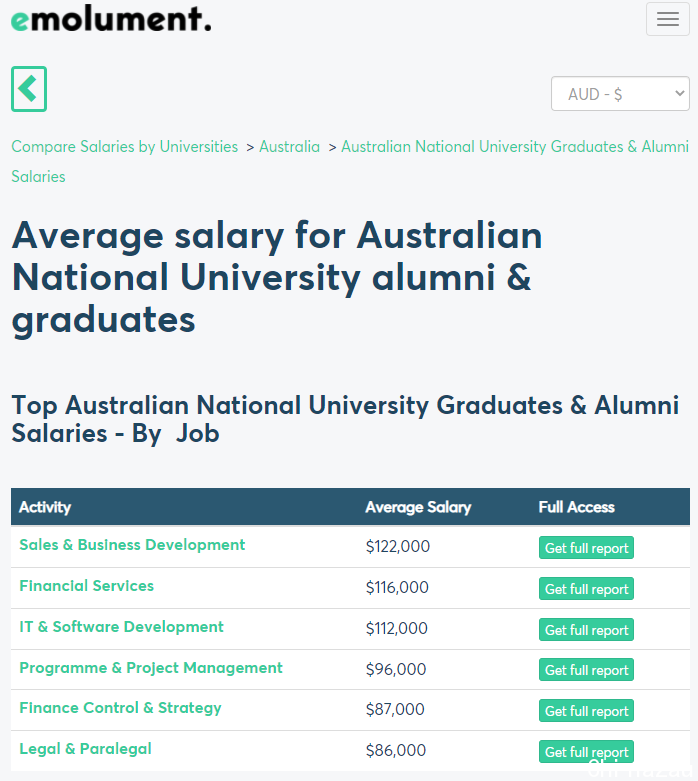Click the green back arrow icon
This screenshot has width=698, height=781.
(x=29, y=89)
